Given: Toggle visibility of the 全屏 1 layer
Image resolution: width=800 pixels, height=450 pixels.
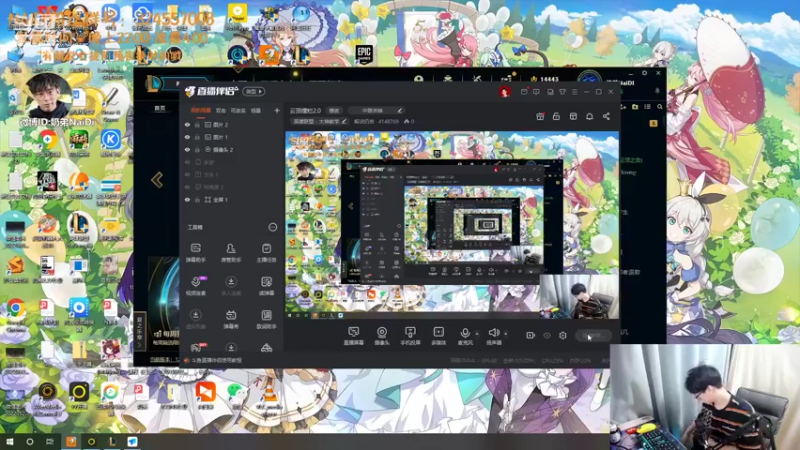Looking at the screenshot, I should 187,199.
